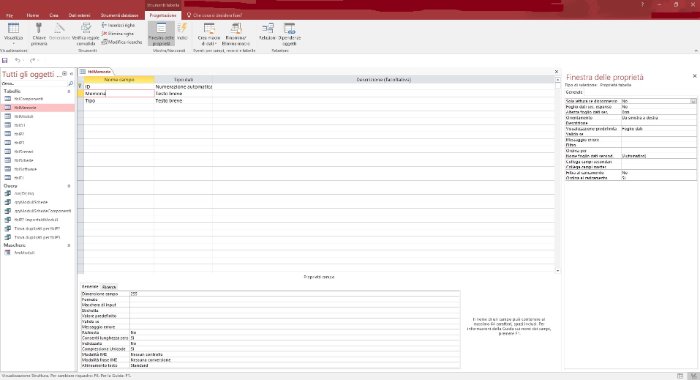Viewport: 700px width, 380px height.
Task: Select the Tipo field name cell
Action: pos(119,101)
